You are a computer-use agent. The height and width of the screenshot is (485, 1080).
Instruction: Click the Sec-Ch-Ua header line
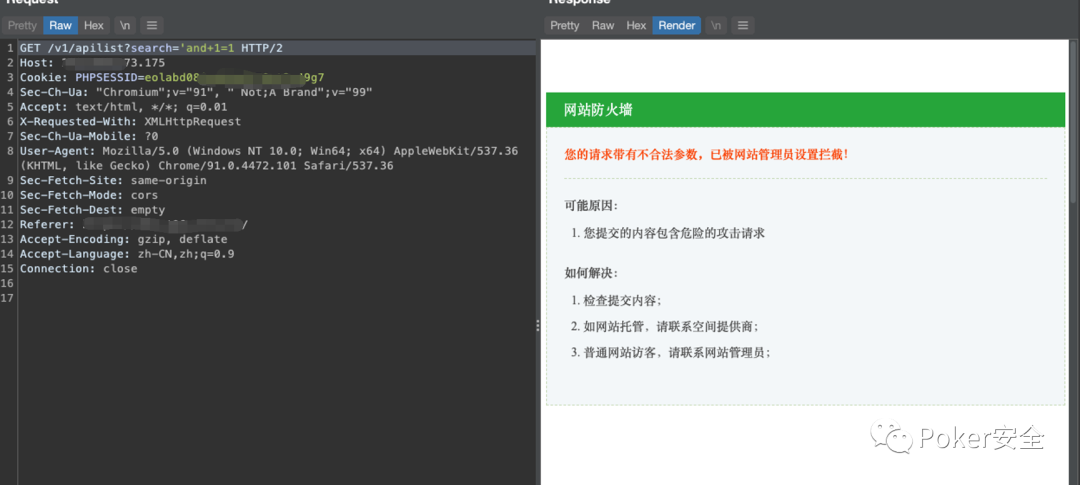(x=196, y=92)
